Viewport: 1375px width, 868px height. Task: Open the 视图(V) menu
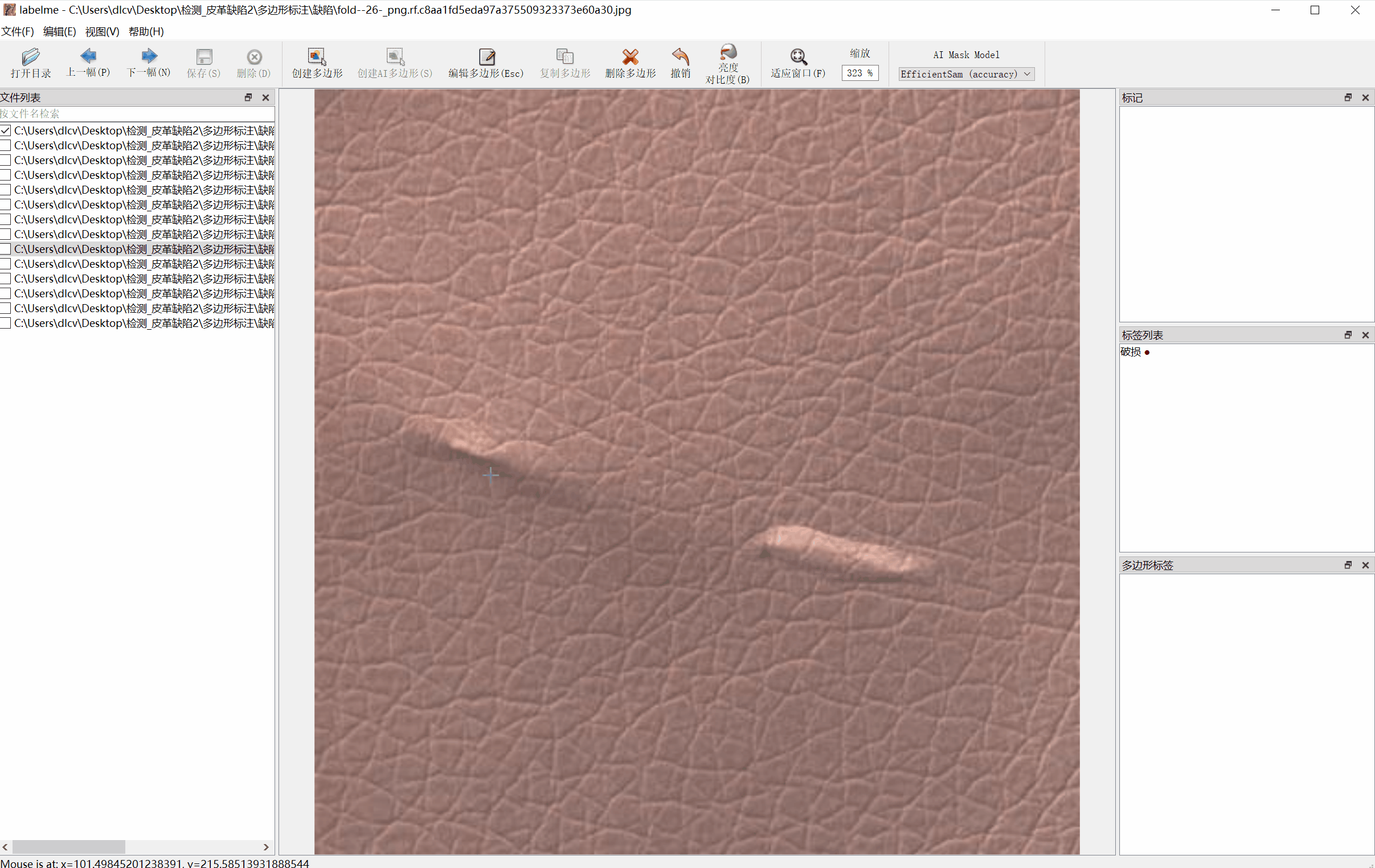click(x=102, y=31)
